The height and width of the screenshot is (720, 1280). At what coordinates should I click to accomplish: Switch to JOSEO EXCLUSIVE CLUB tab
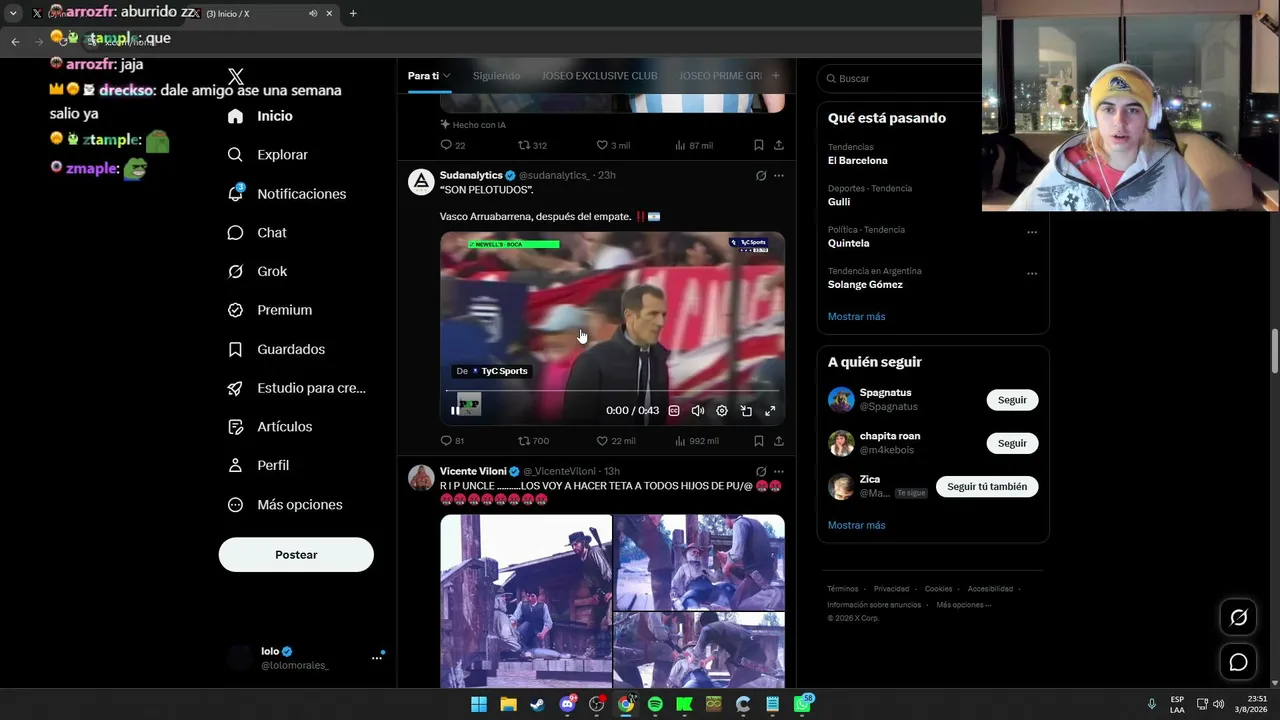600,76
